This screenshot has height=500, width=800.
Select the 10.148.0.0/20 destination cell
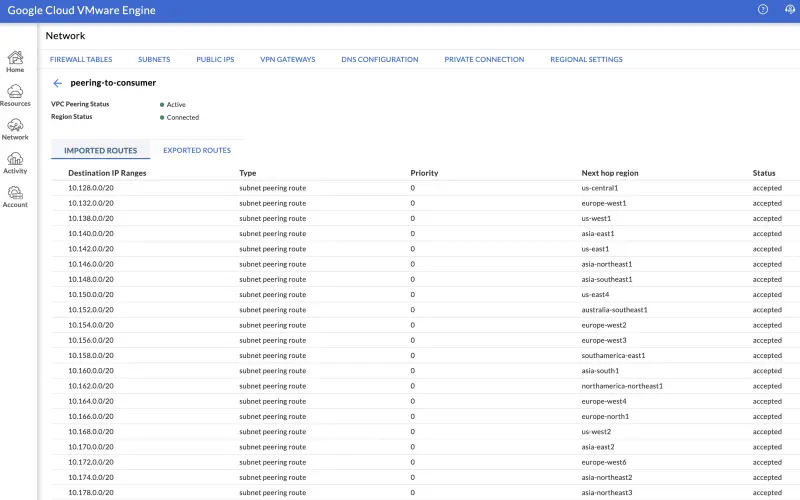click(x=91, y=280)
